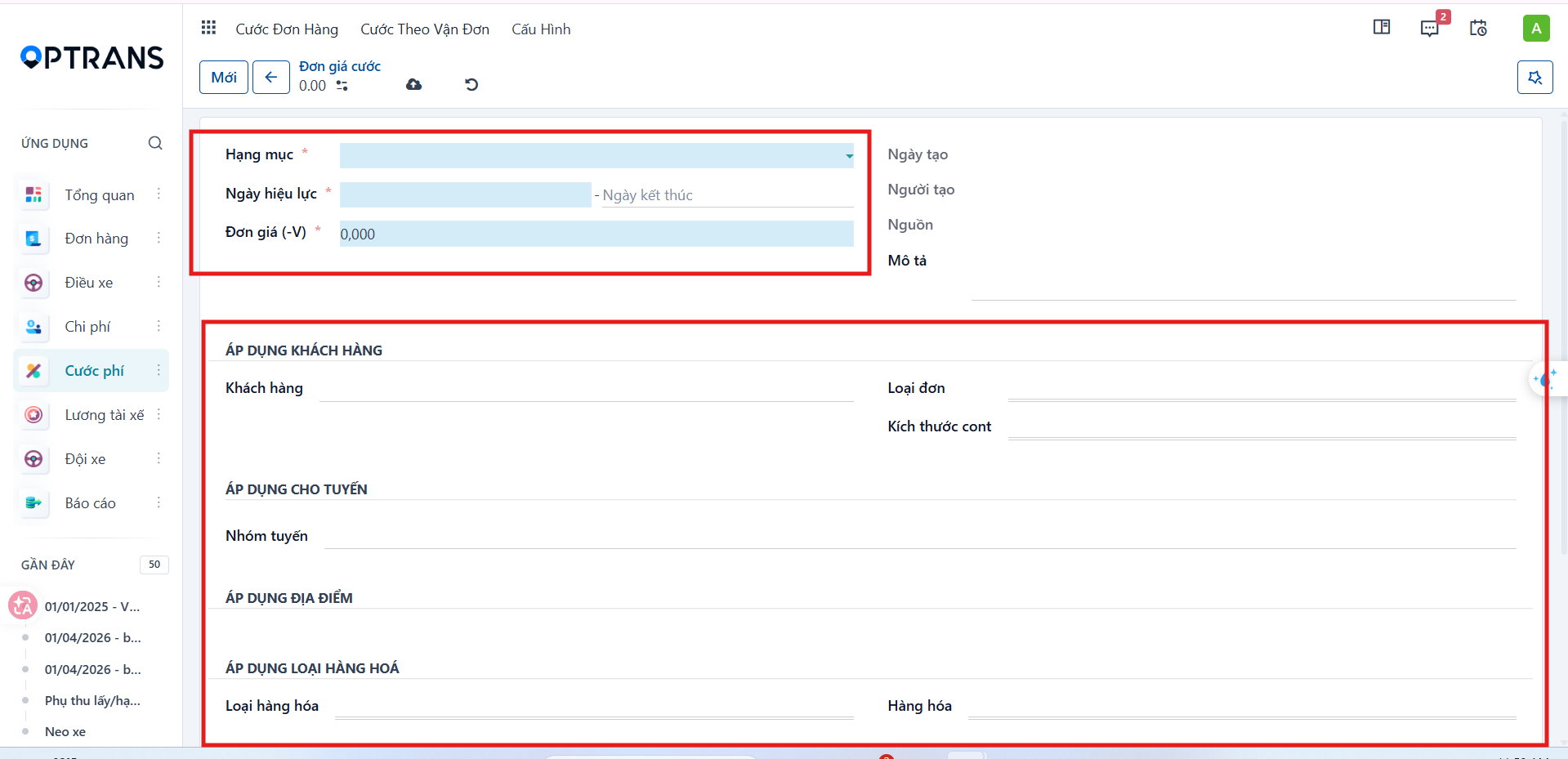Open the apps grid menu icon
This screenshot has width=1568, height=759.
[x=208, y=28]
